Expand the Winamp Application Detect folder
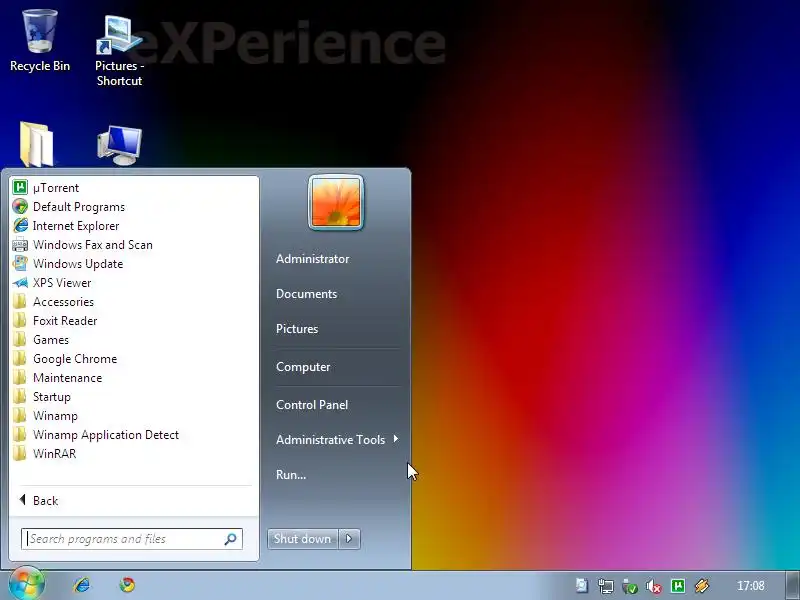Viewport: 800px width, 600px height. click(x=133, y=435)
